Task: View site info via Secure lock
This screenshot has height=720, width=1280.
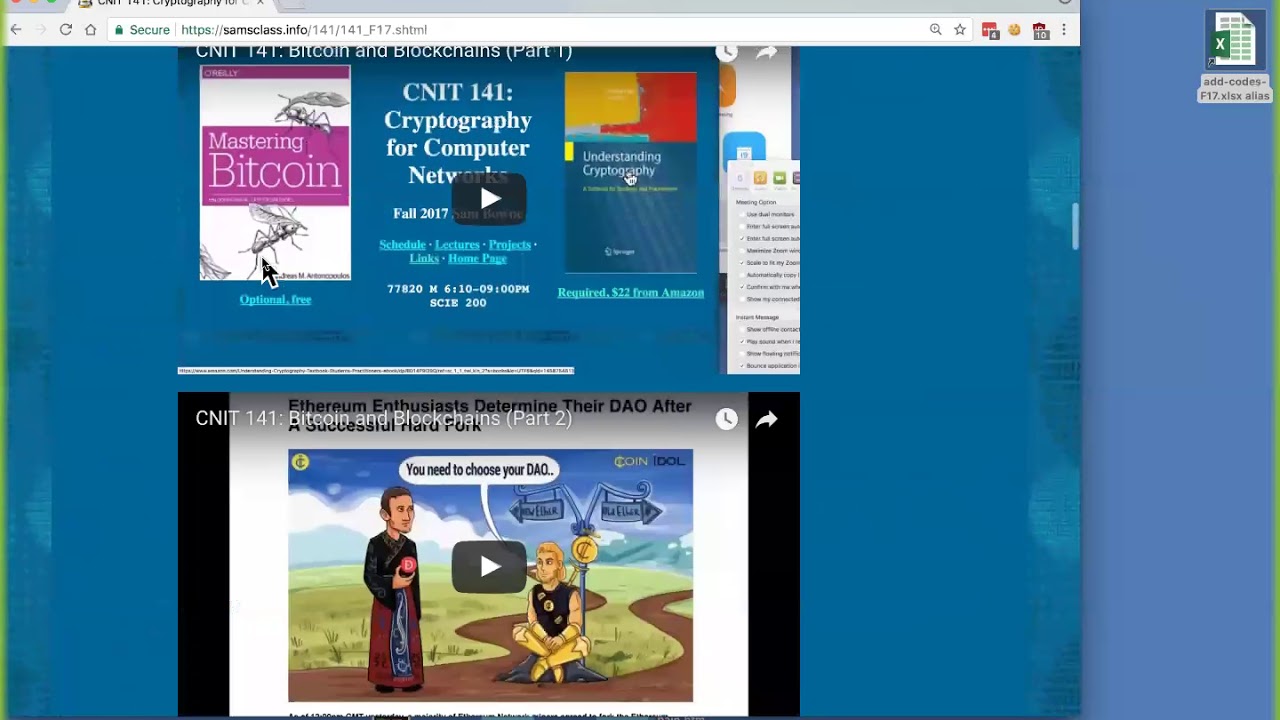Action: [x=142, y=30]
